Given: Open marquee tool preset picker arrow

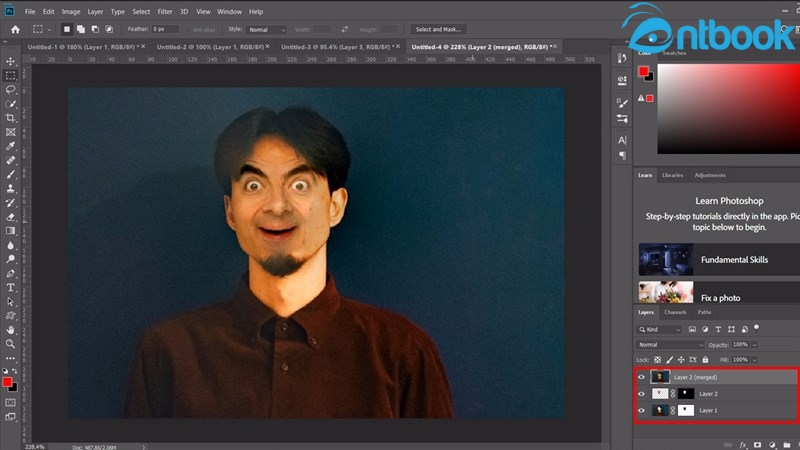Looking at the screenshot, I should 49,30.
